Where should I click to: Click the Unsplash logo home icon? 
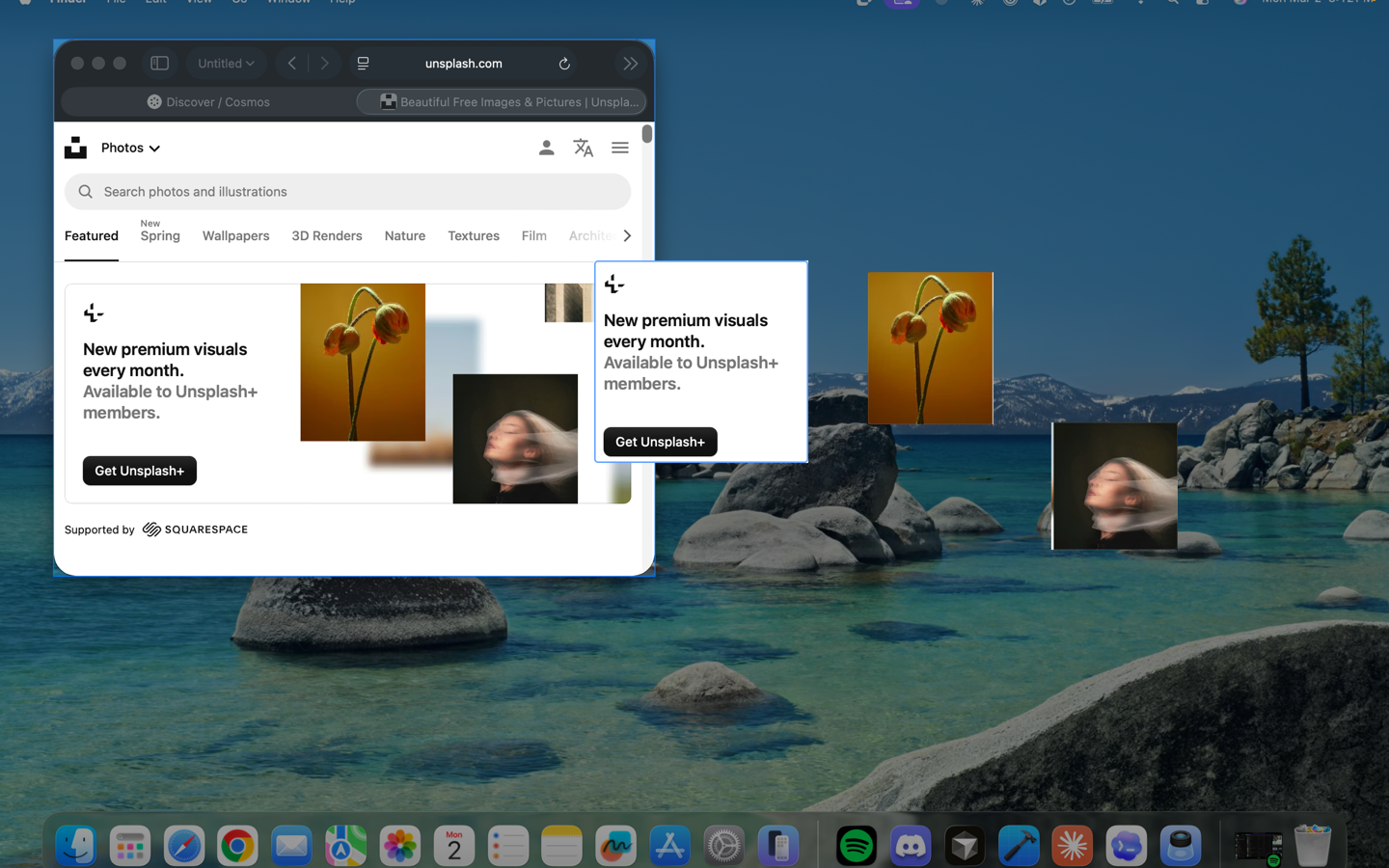pos(75,148)
